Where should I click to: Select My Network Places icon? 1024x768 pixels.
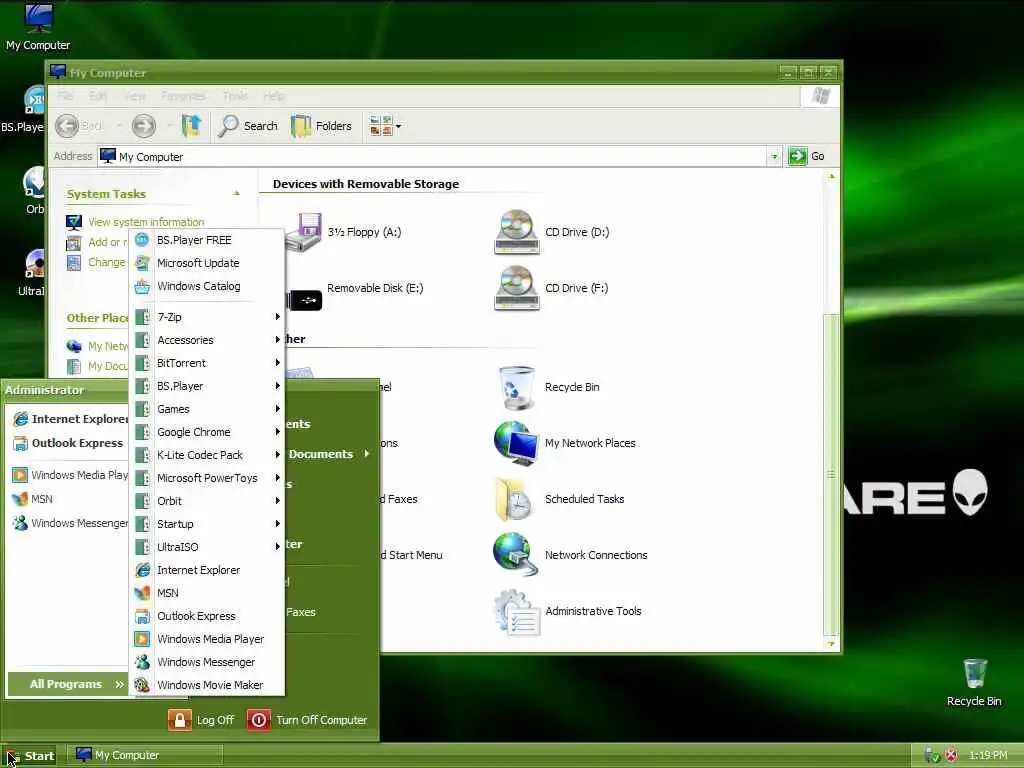coord(565,443)
